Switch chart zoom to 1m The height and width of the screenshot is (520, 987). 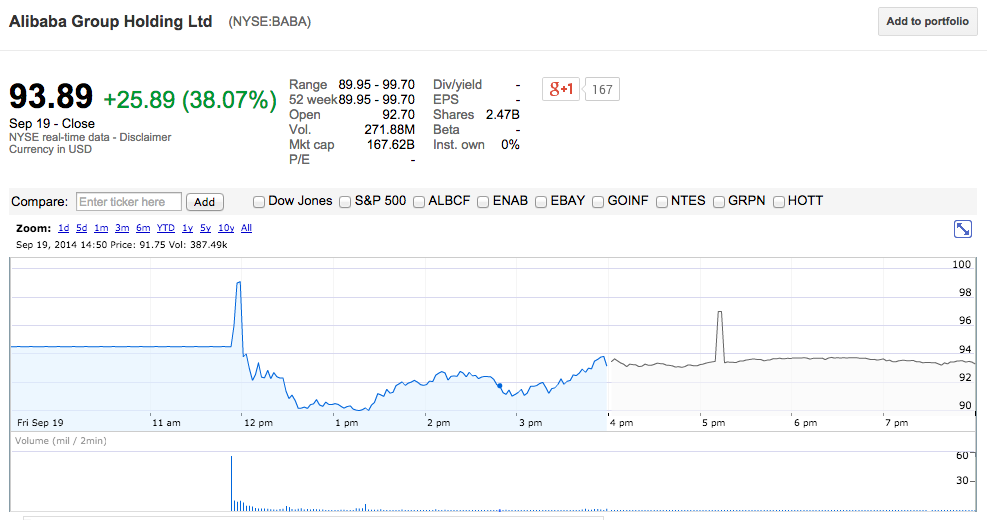tap(101, 228)
